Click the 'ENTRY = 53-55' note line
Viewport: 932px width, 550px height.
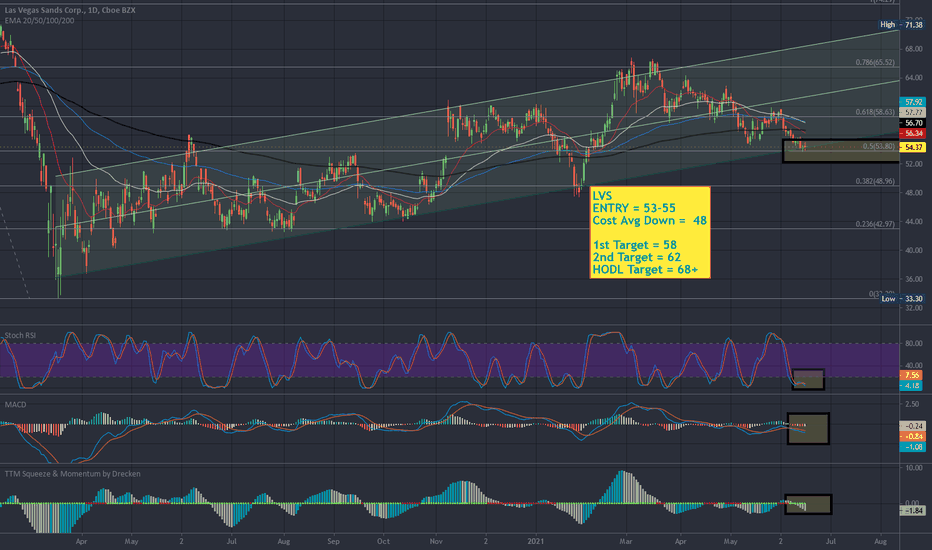click(x=634, y=208)
